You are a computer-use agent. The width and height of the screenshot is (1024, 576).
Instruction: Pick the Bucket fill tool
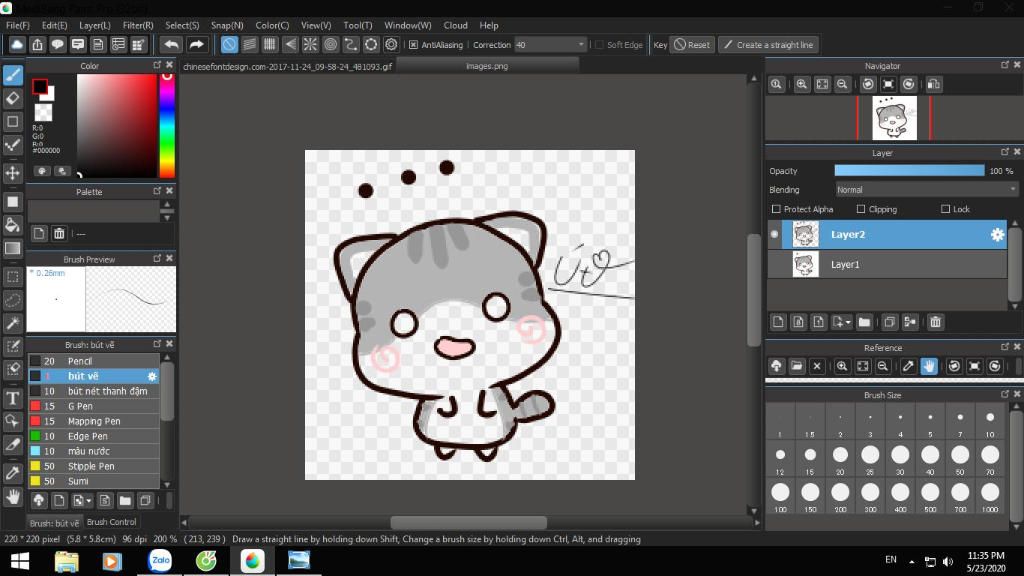click(13, 225)
